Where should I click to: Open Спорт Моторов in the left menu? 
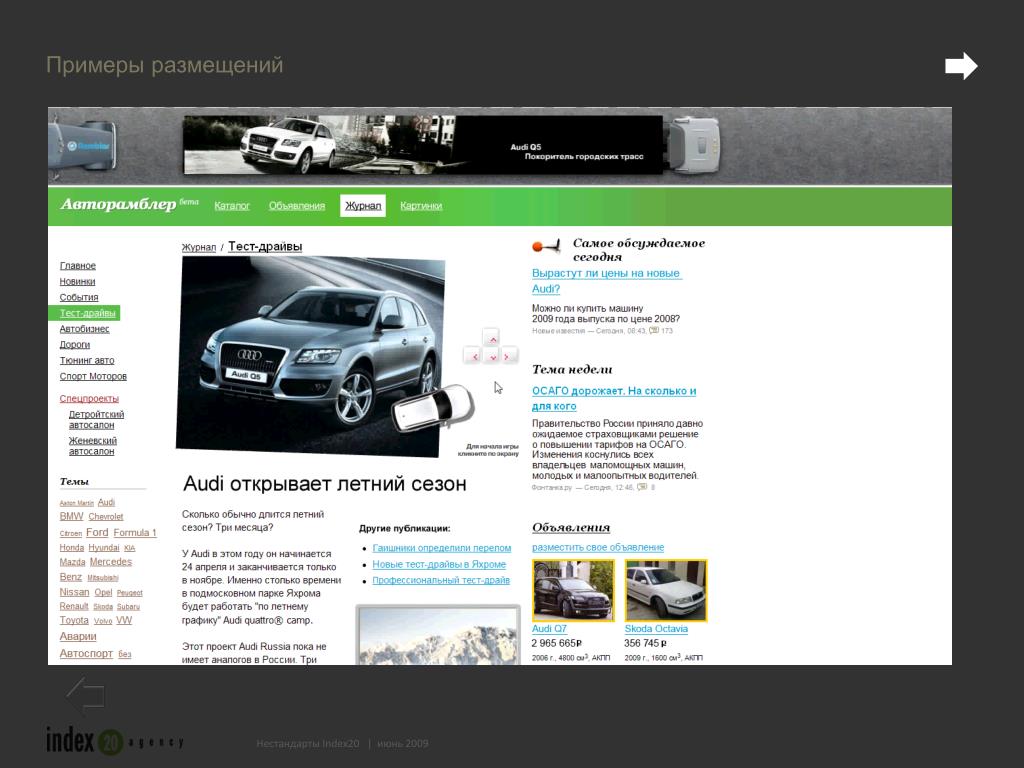93,376
